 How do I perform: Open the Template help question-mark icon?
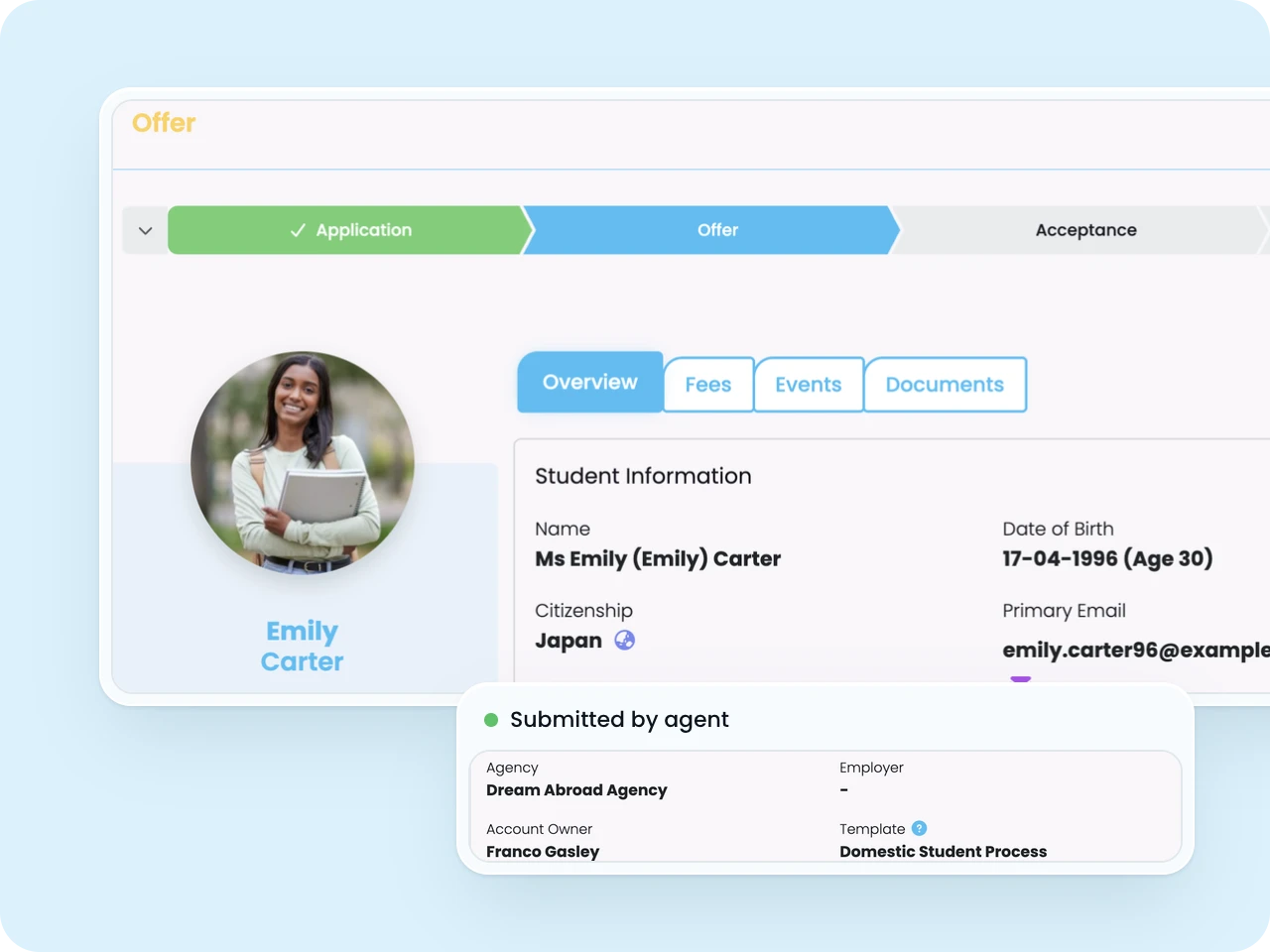(920, 828)
